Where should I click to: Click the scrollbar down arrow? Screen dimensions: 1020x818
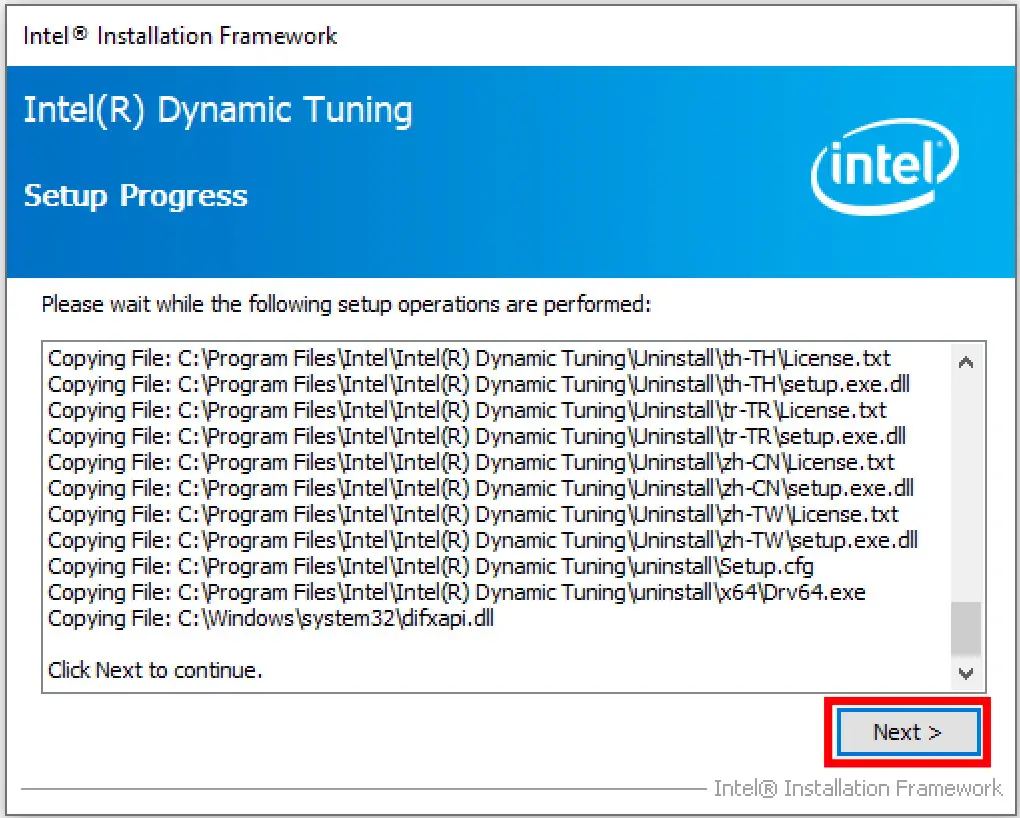point(966,673)
